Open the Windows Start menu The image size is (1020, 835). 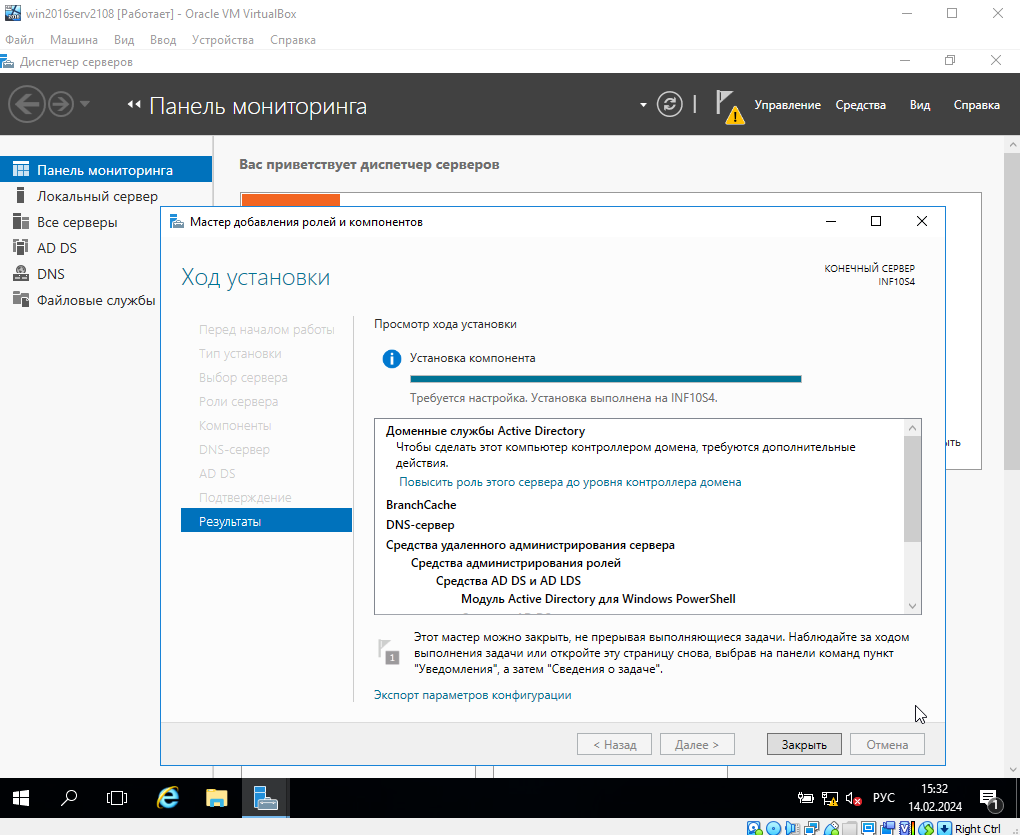21,798
